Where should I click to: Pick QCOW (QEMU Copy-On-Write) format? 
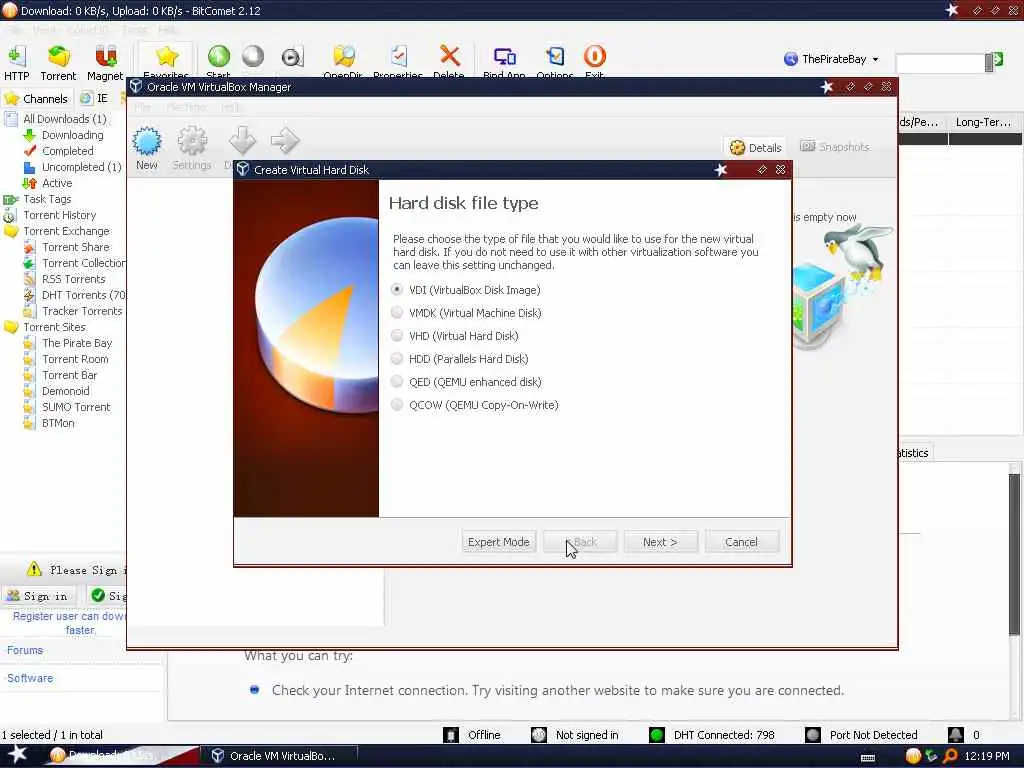click(396, 405)
